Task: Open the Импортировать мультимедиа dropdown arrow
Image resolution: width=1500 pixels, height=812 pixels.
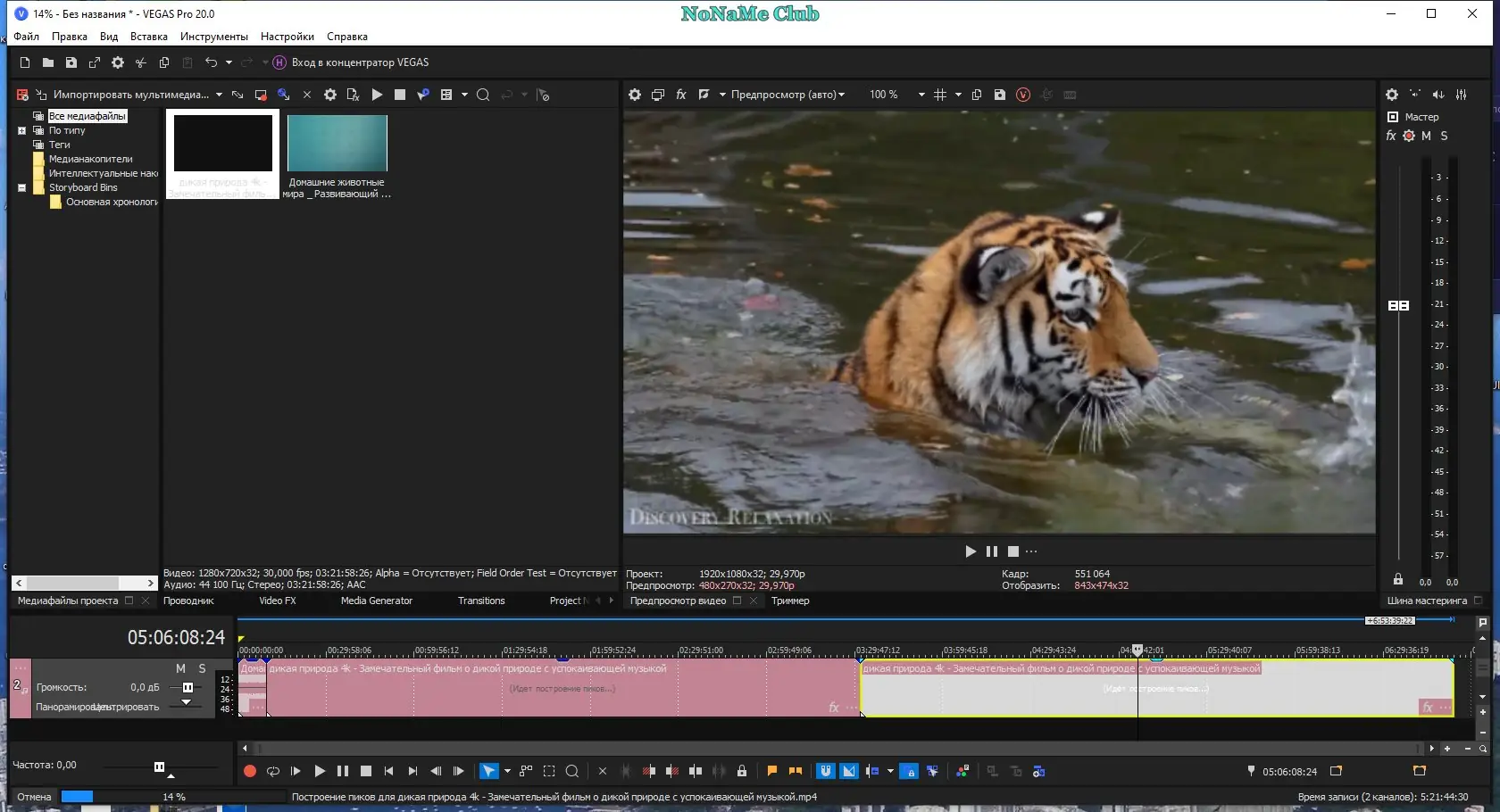Action: [219, 95]
